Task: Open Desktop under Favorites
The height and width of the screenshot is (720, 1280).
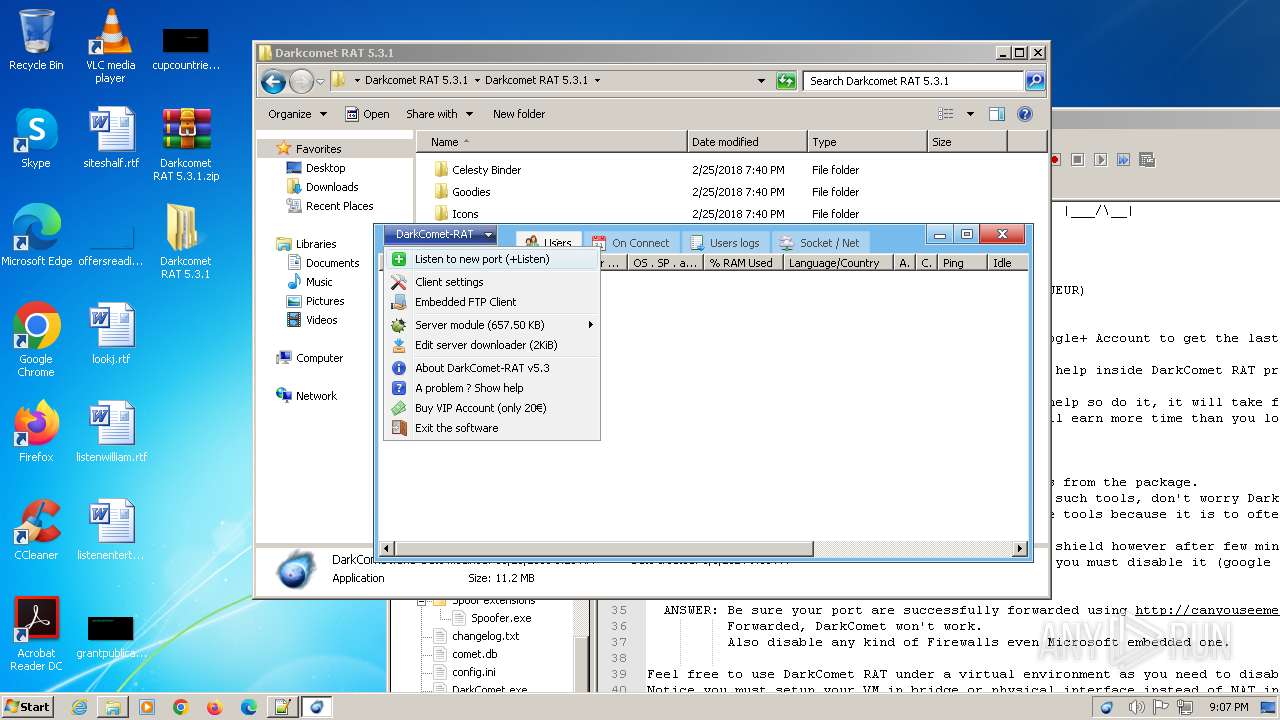Action: [325, 168]
